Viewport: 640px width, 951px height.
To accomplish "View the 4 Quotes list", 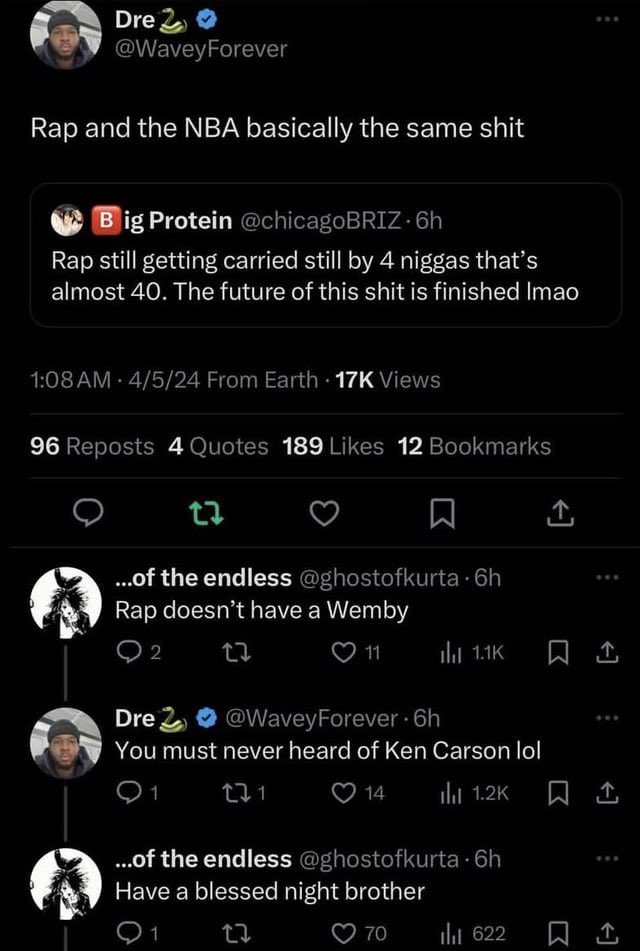I will (218, 446).
